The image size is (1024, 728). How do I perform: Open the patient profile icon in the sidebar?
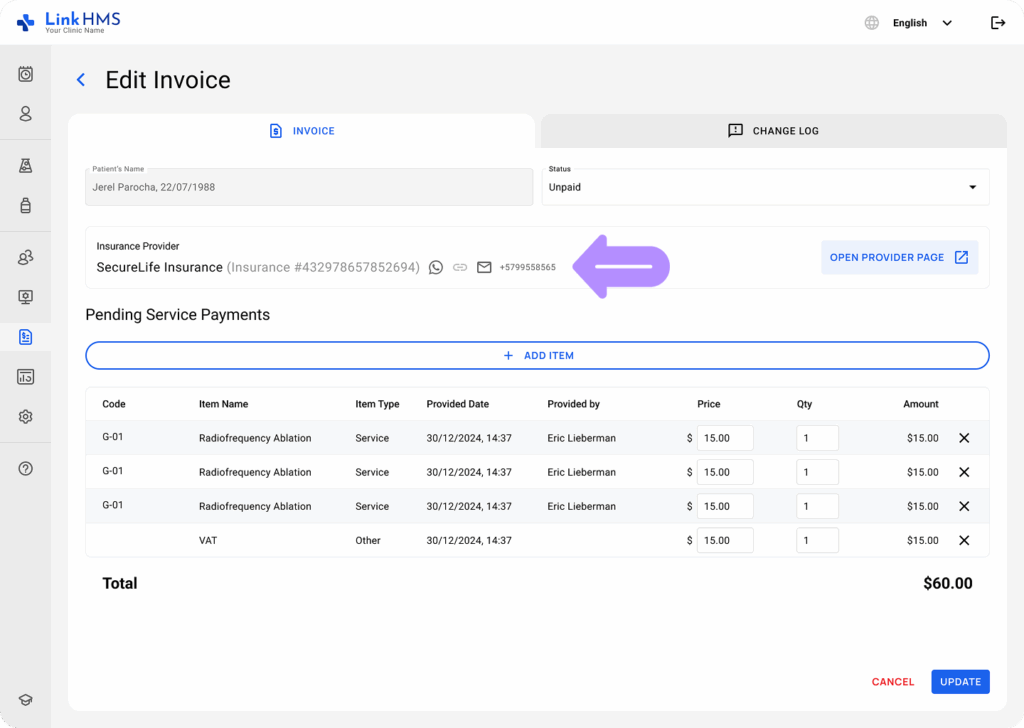(x=26, y=114)
